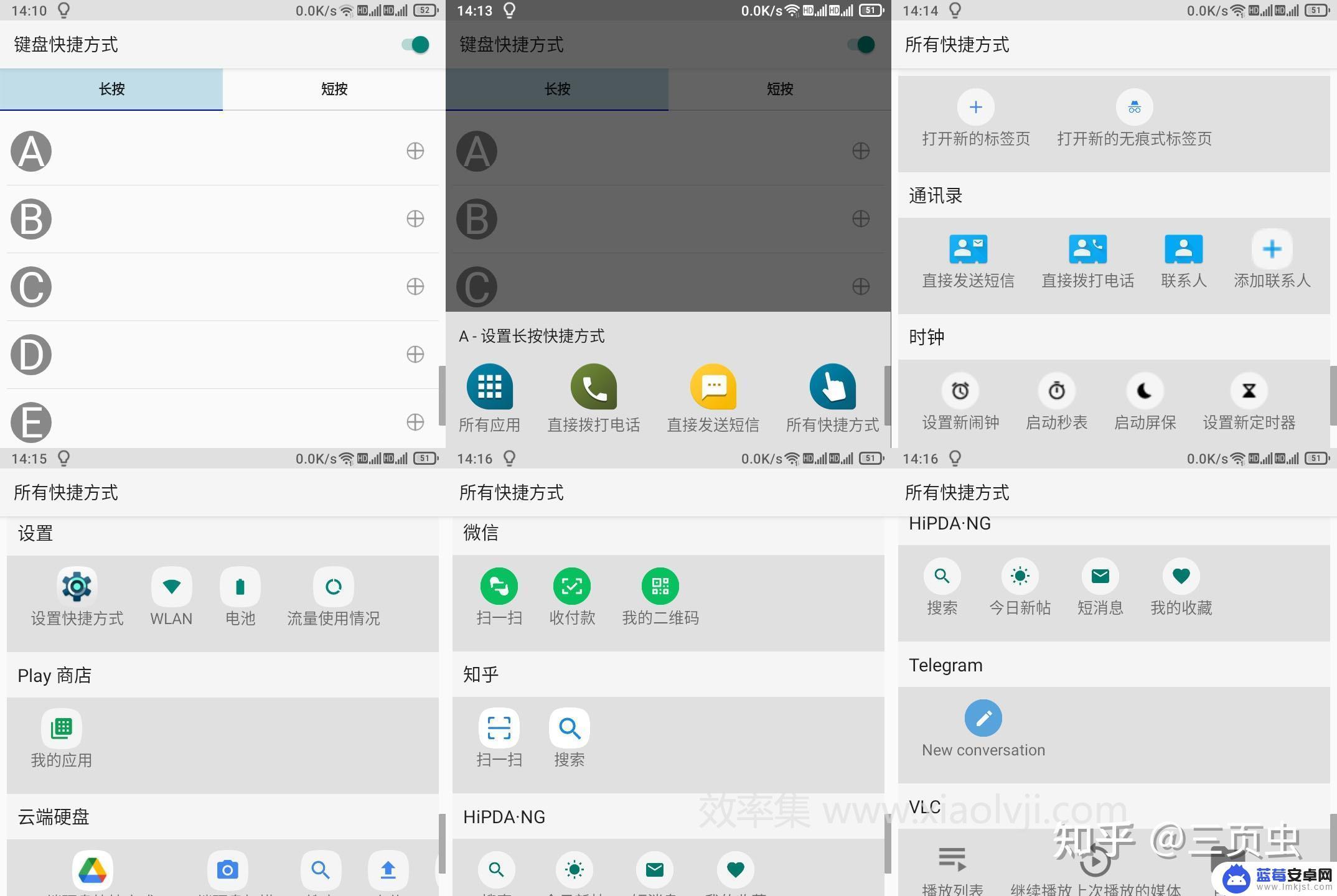Pick 设置新定时器 clock shortcut
The image size is (1337, 896).
point(1249,403)
